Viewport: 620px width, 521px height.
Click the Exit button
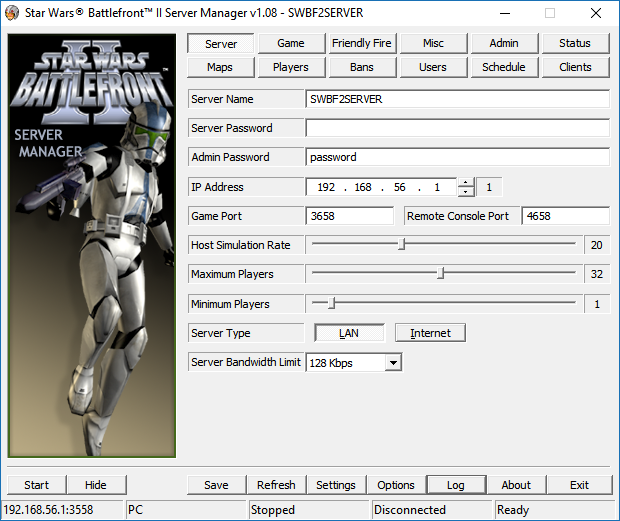point(580,485)
